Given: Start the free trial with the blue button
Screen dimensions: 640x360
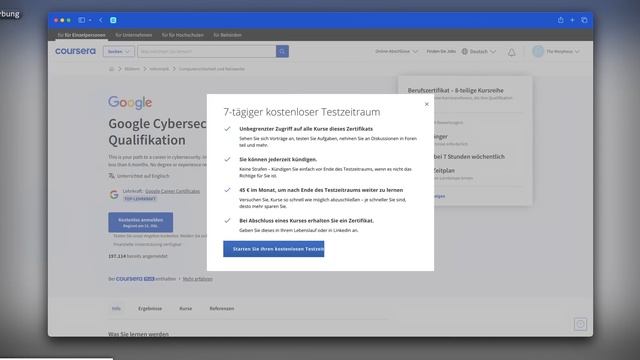Looking at the screenshot, I should point(273,249).
